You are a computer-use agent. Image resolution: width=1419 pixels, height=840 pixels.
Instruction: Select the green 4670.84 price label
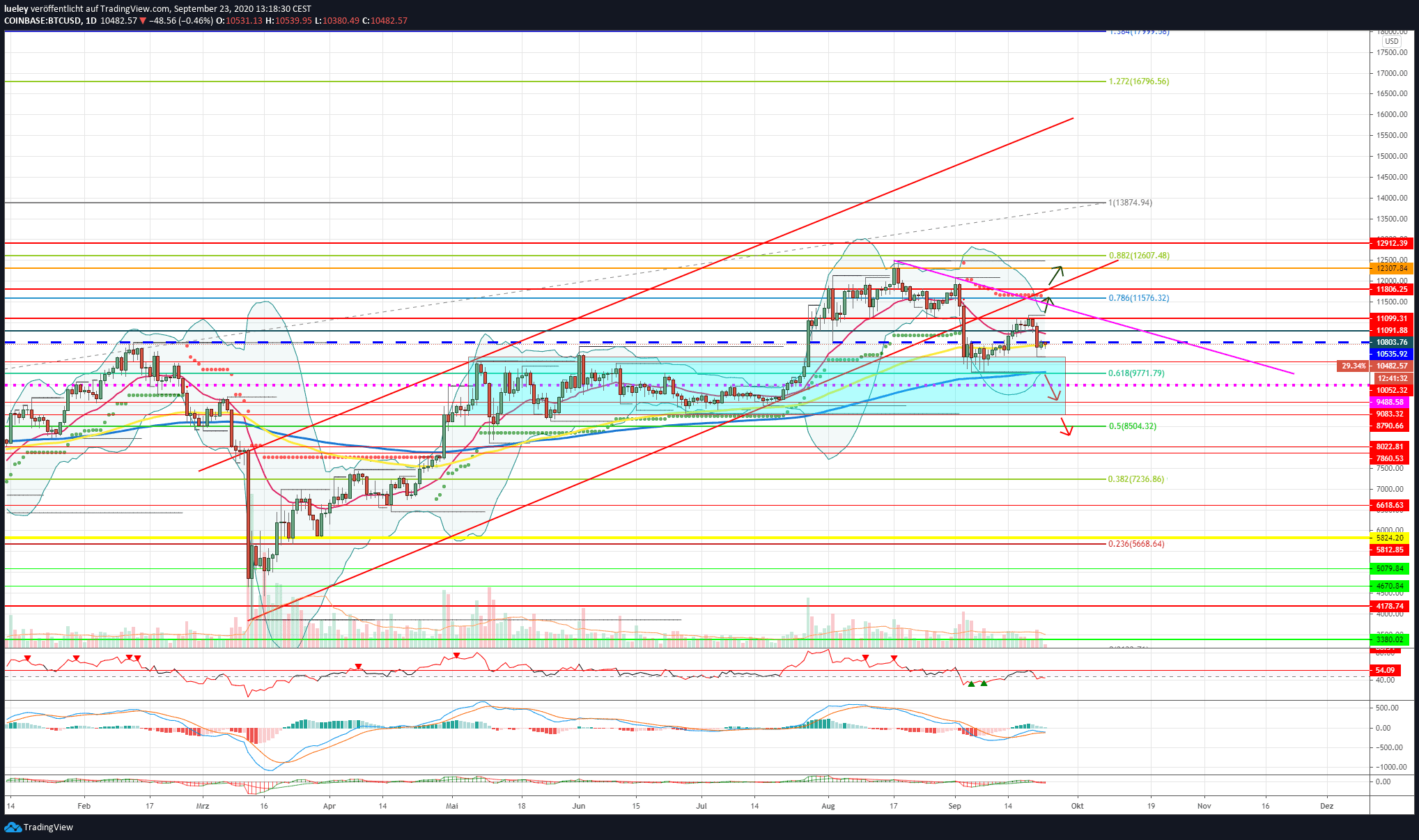[1390, 586]
